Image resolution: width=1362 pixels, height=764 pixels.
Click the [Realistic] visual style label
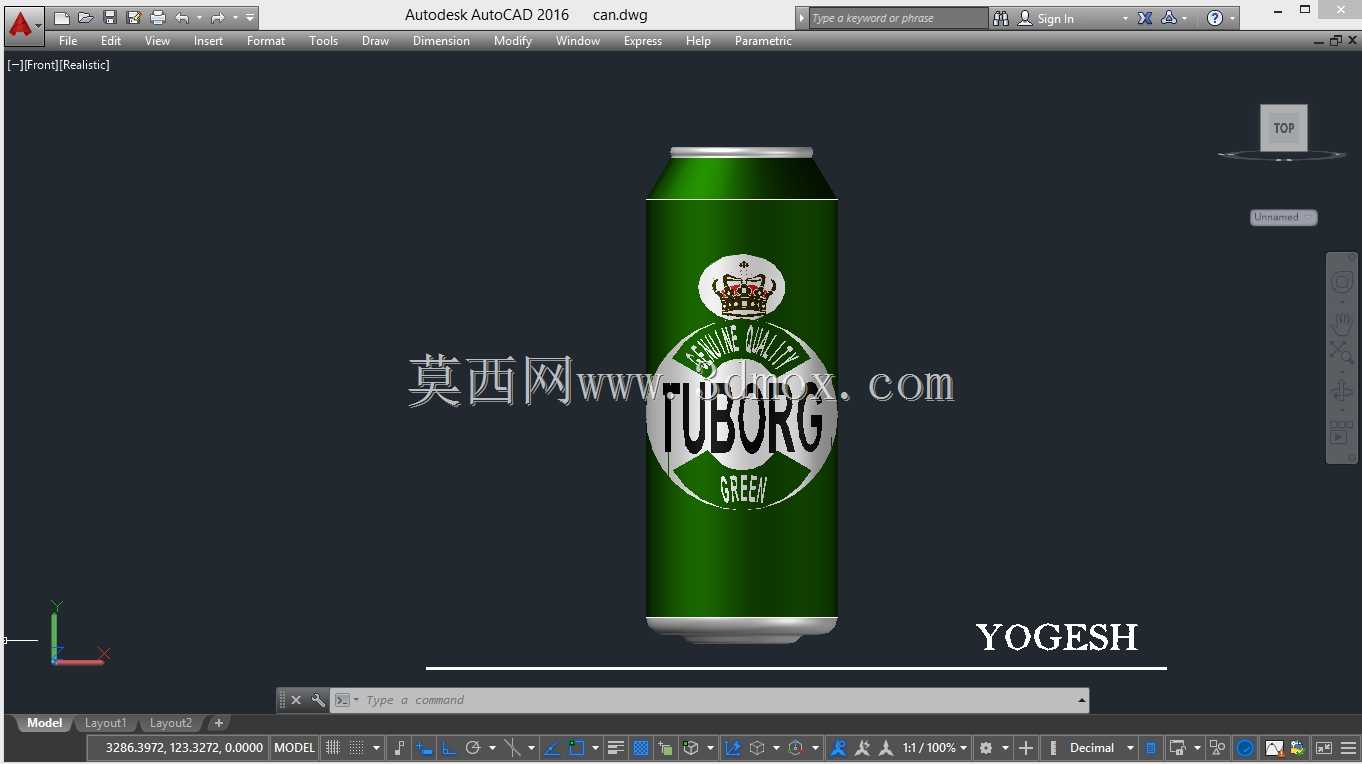[84, 65]
